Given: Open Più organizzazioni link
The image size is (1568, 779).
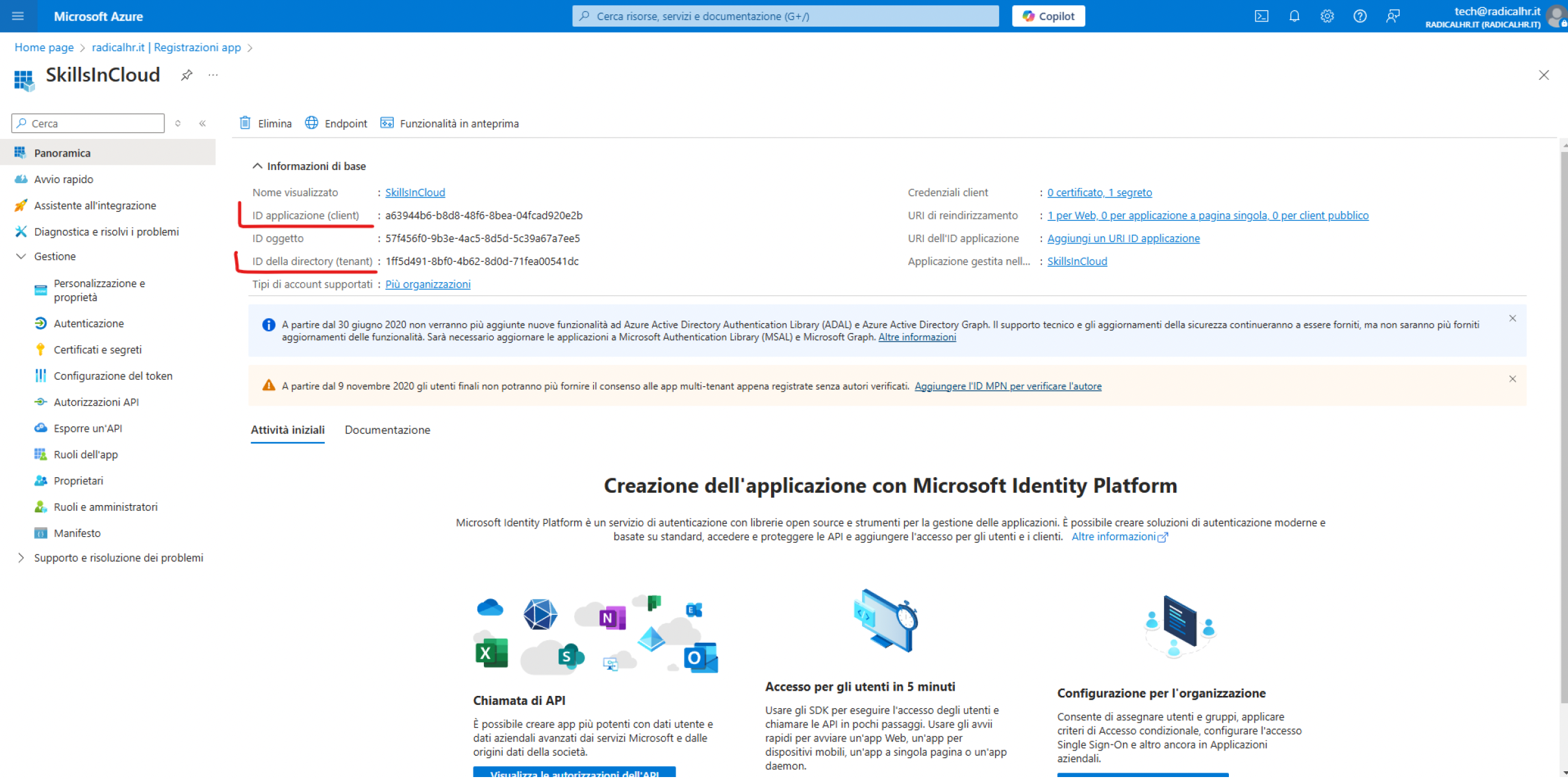Looking at the screenshot, I should 428,284.
